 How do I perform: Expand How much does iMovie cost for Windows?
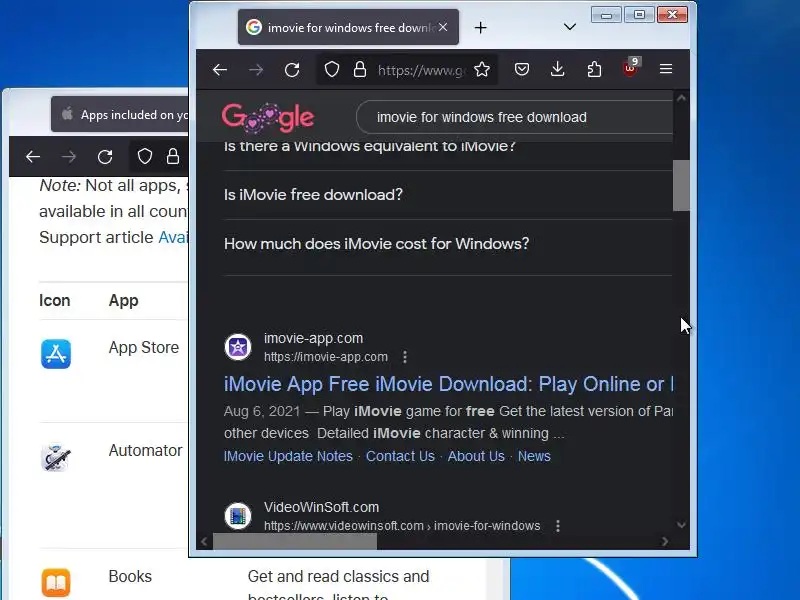tap(377, 243)
